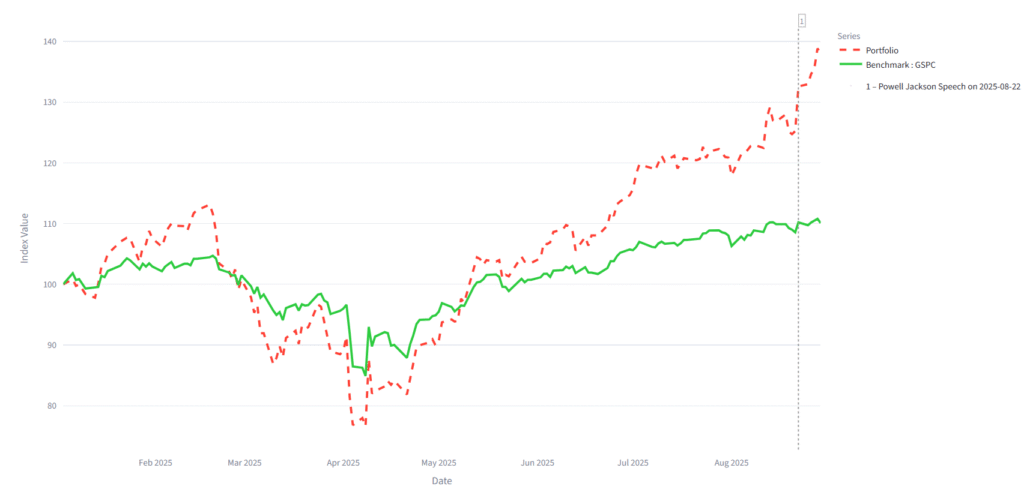Click the Date axis title
Image resolution: width=1024 pixels, height=489 pixels.
click(x=441, y=481)
